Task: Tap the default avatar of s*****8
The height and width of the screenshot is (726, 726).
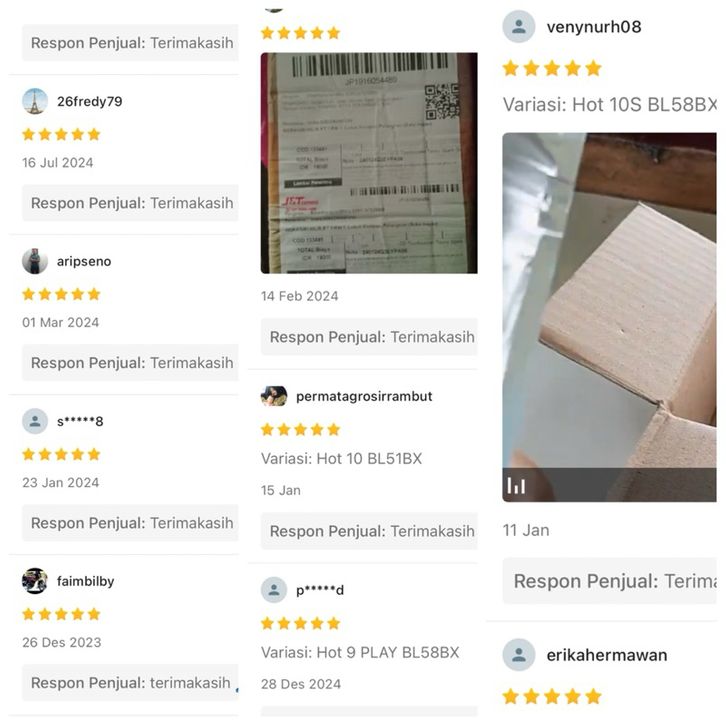Action: (x=35, y=421)
